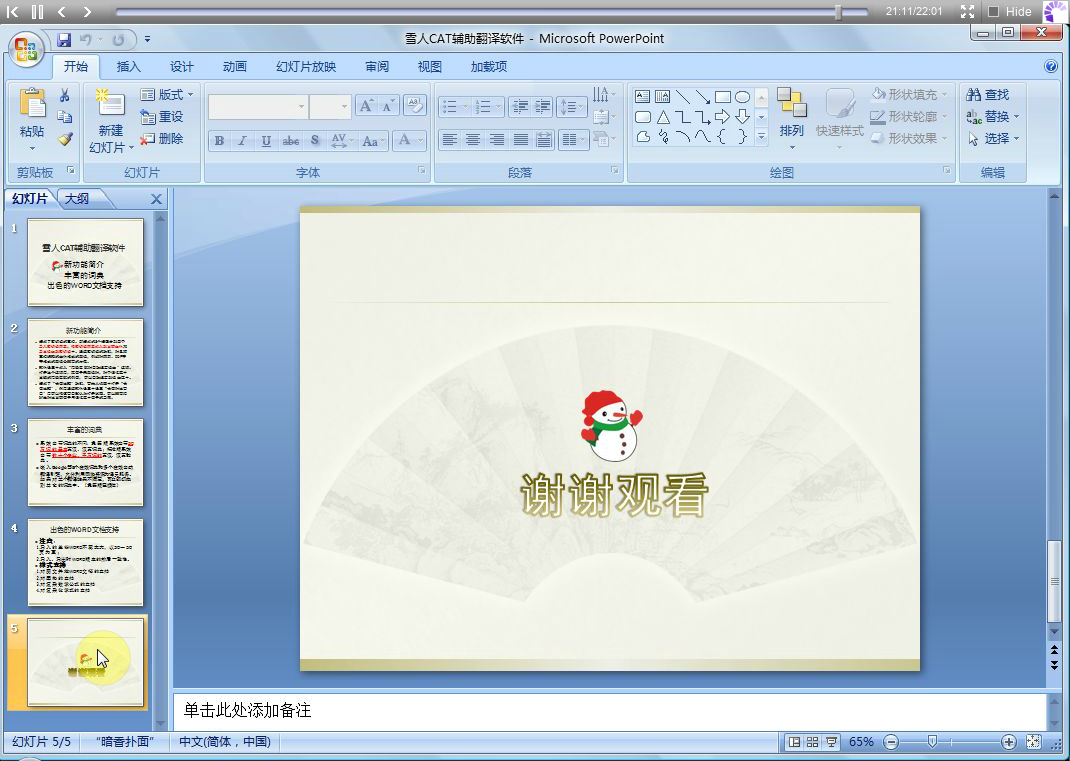Toggle Bold formatting
This screenshot has width=1070, height=761.
pos(219,141)
